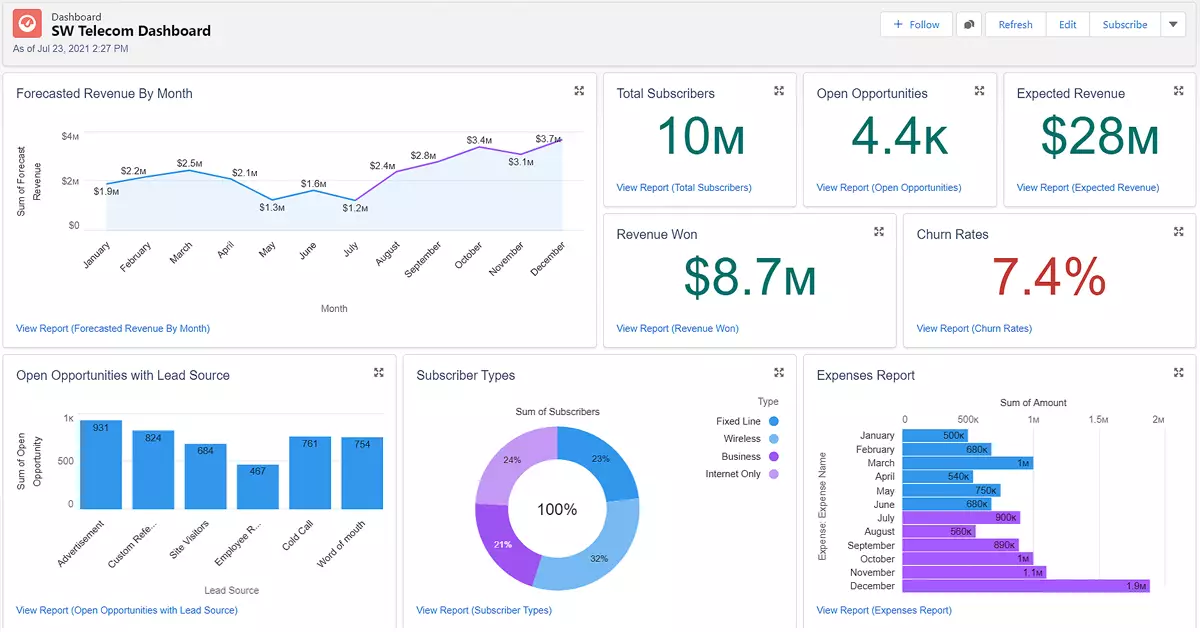
Task: Expand the Forecasted Revenue By Month chart
Action: pos(579,90)
